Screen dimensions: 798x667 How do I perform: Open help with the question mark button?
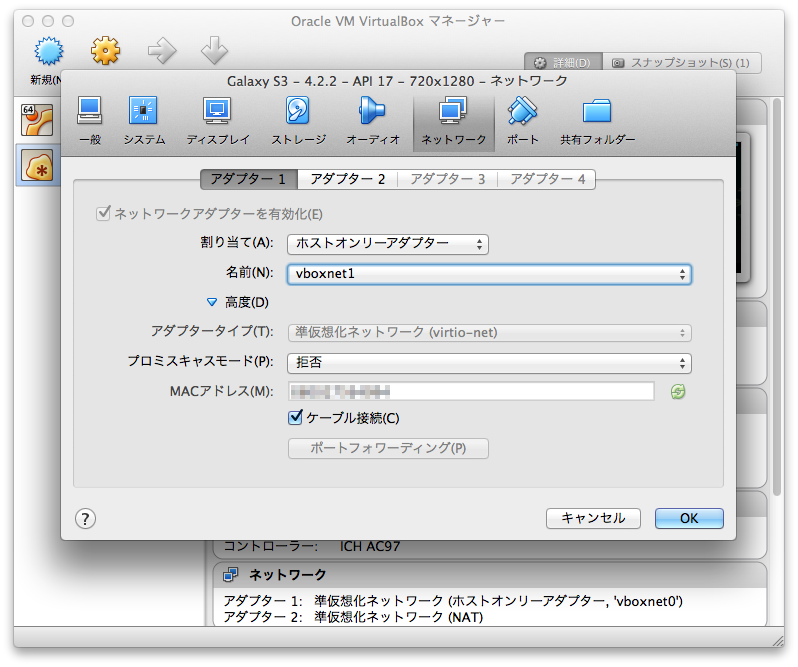tap(85, 518)
